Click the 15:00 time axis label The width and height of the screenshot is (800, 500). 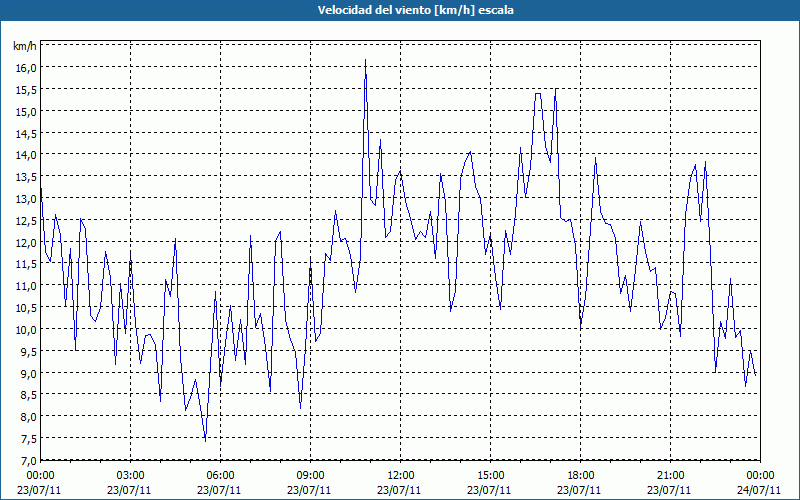[x=490, y=476]
